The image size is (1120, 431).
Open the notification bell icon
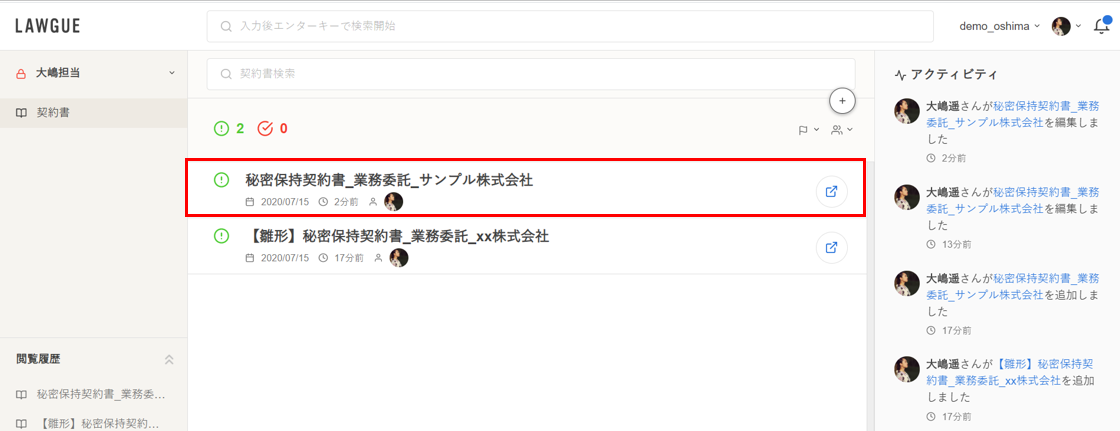[x=1101, y=26]
